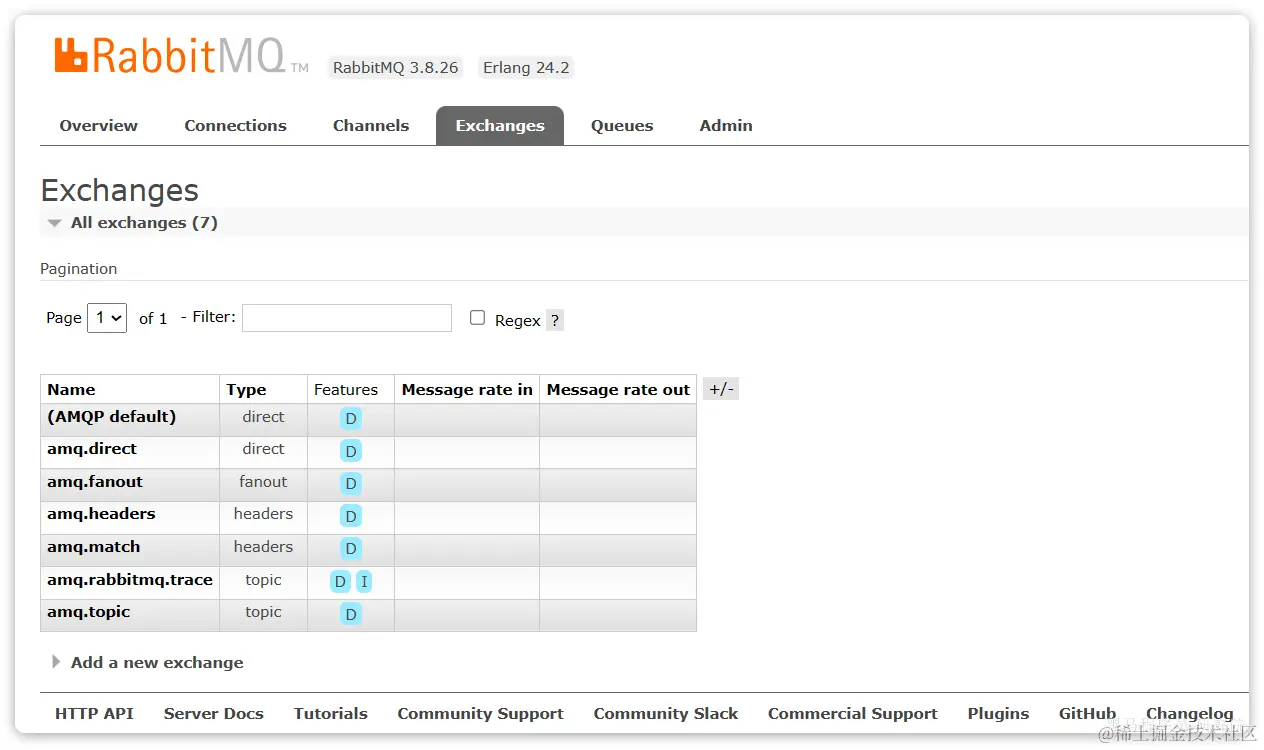The image size is (1264, 750).
Task: Click the I badge for amq.rabbitmq.trace
Action: [364, 581]
